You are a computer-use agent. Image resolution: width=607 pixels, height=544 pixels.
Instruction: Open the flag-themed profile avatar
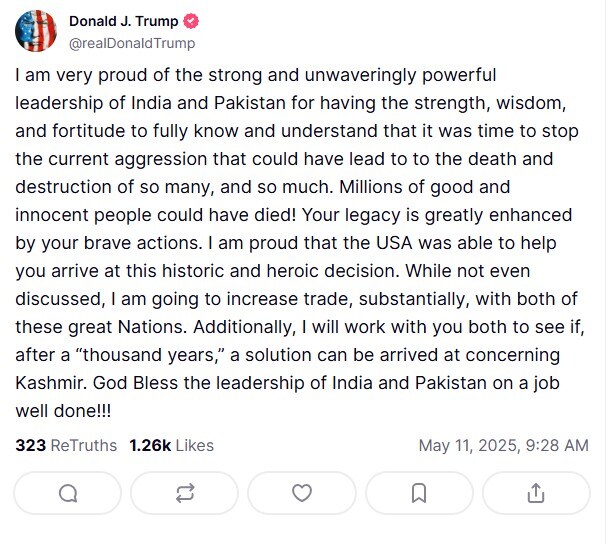tap(36, 31)
